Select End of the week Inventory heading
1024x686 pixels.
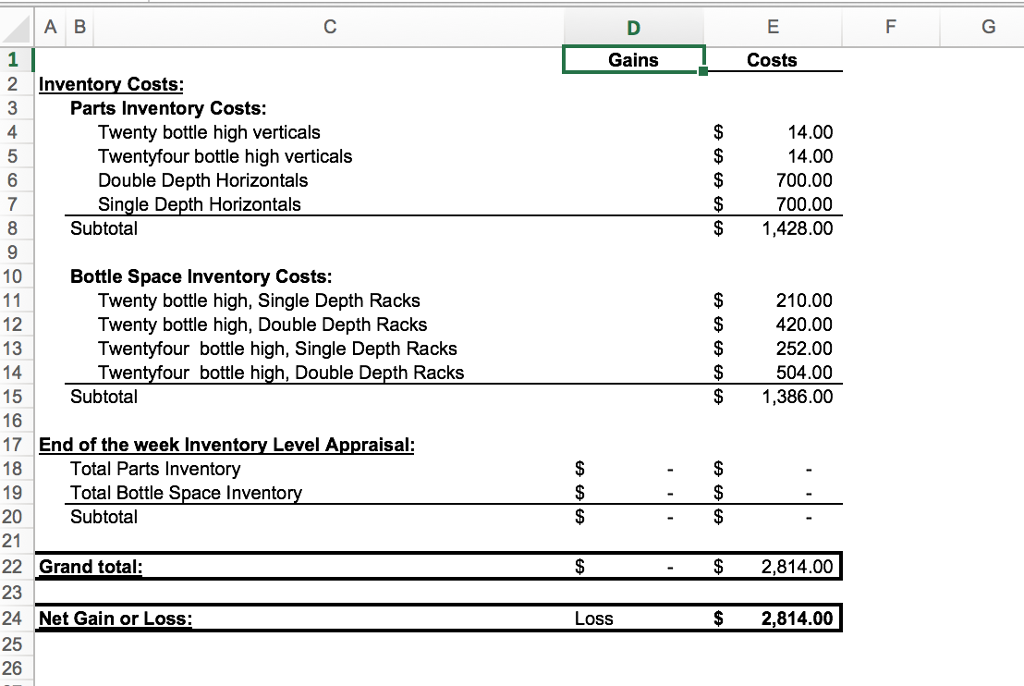coord(226,445)
